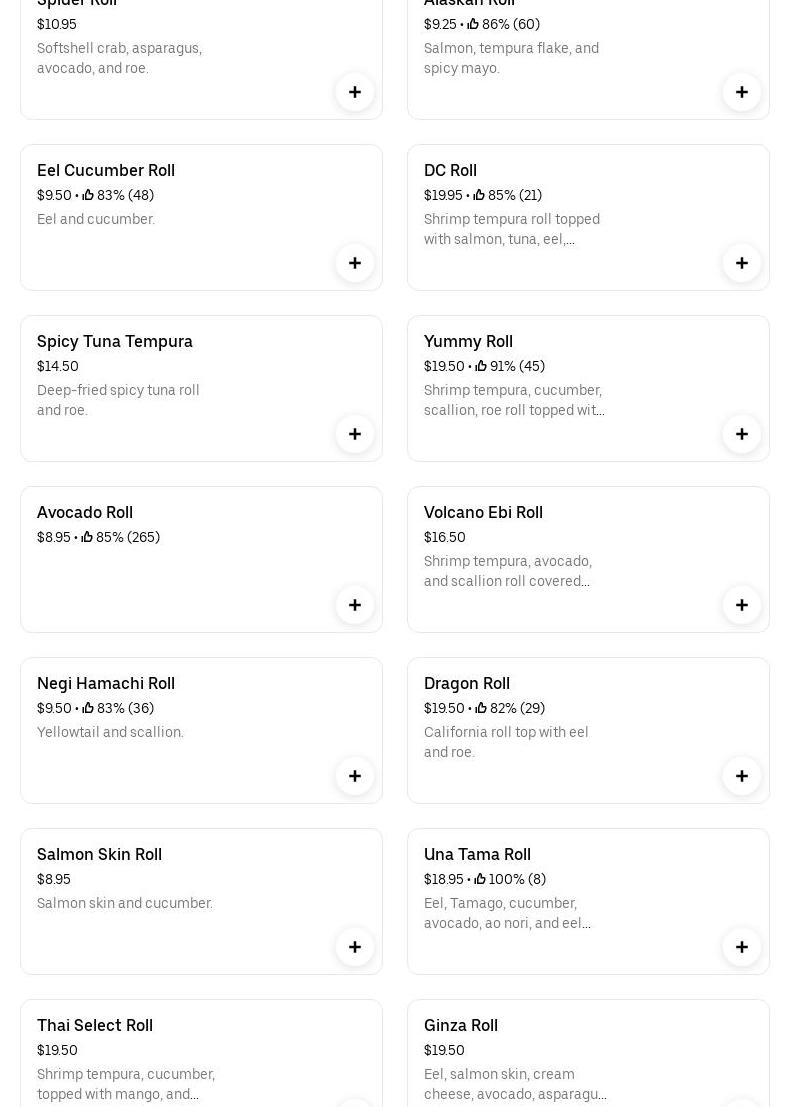
Task: Add Volcano Ebi Roll to cart
Action: click(x=742, y=605)
